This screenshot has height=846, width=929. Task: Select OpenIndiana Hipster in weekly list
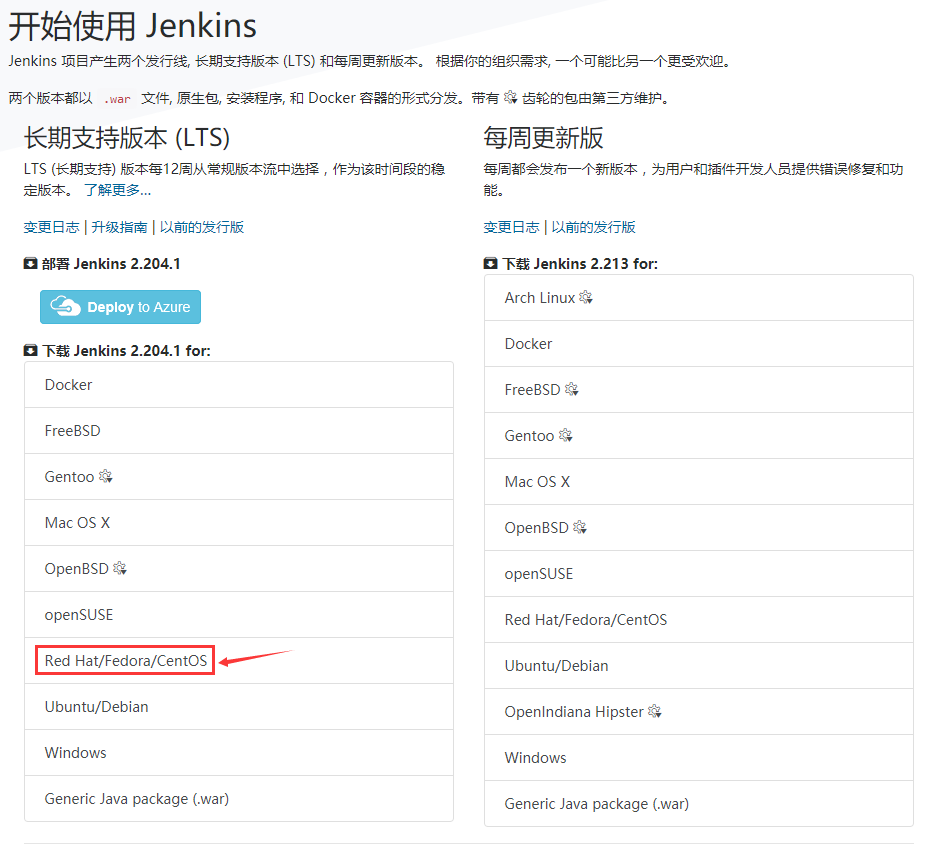coord(699,712)
